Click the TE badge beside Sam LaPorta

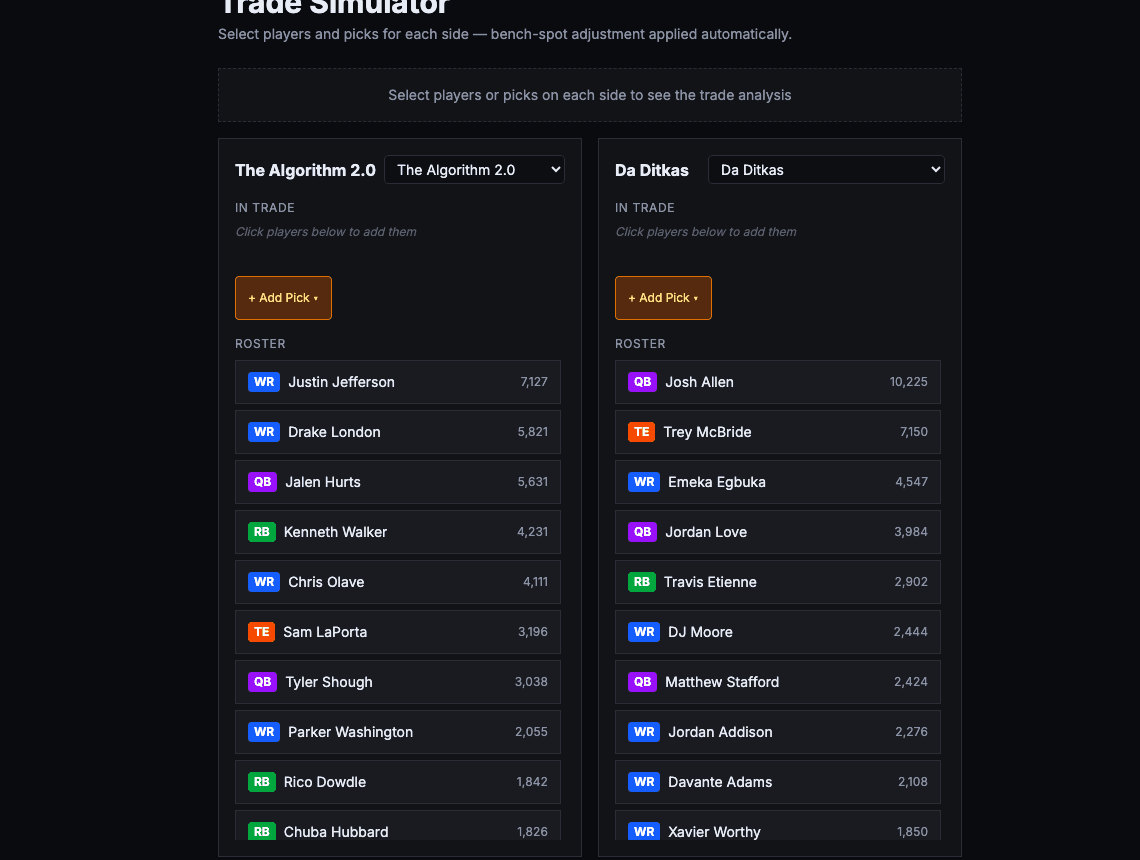pos(262,632)
